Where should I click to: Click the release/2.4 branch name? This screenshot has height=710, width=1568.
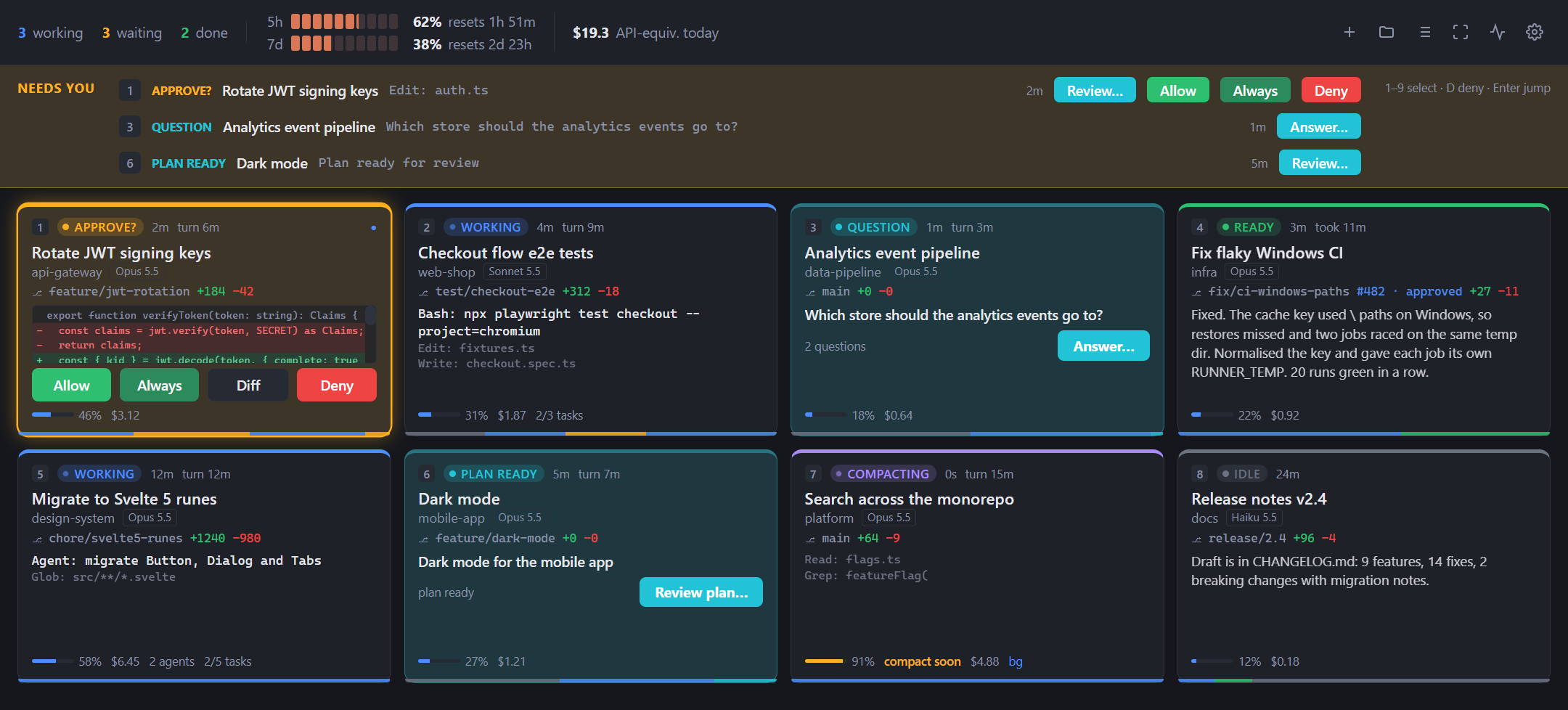[x=1246, y=538]
